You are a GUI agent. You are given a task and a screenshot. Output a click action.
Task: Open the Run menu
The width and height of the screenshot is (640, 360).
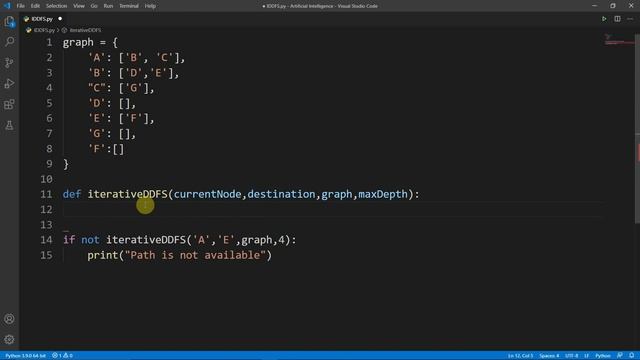(x=108, y=6)
